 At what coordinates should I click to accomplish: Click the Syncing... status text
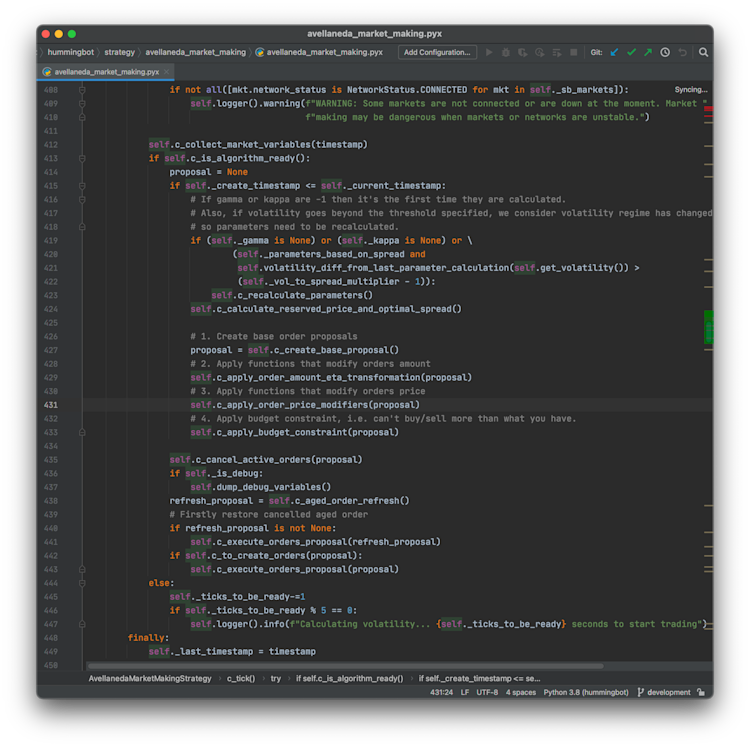pyautogui.click(x=691, y=90)
